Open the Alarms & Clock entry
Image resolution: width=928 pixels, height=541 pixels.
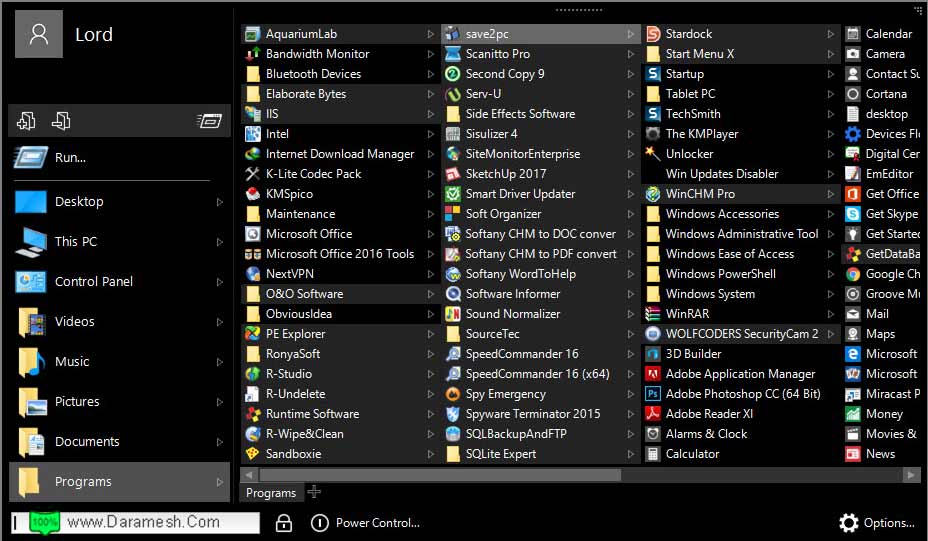click(740, 434)
